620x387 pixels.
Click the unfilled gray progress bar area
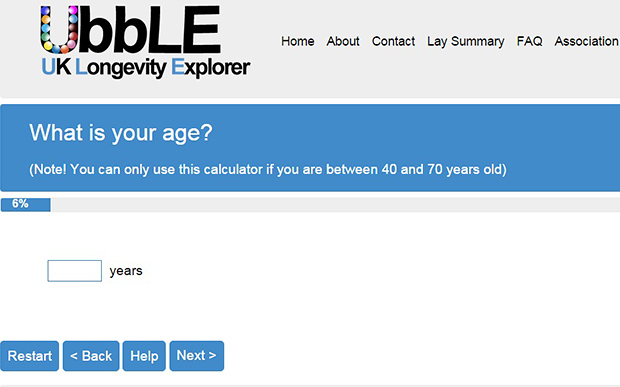click(335, 204)
